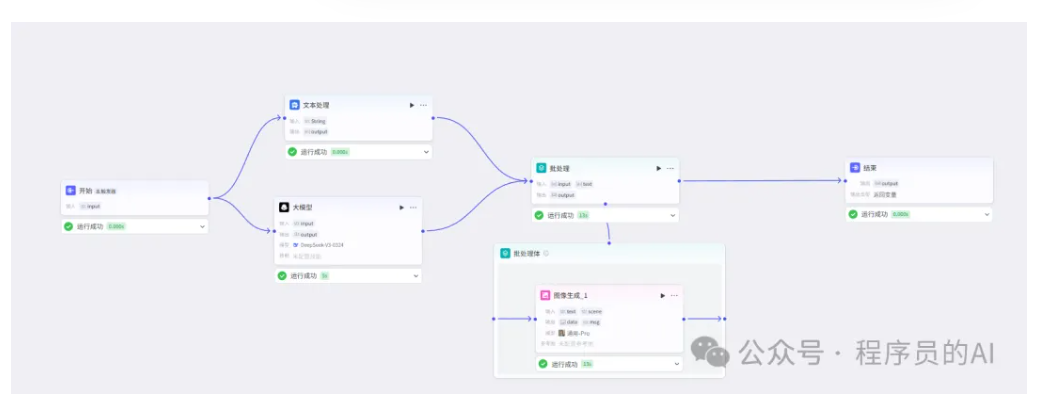Click the 图像生成_1 node icon
The width and height of the screenshot is (1044, 397).
(x=545, y=295)
